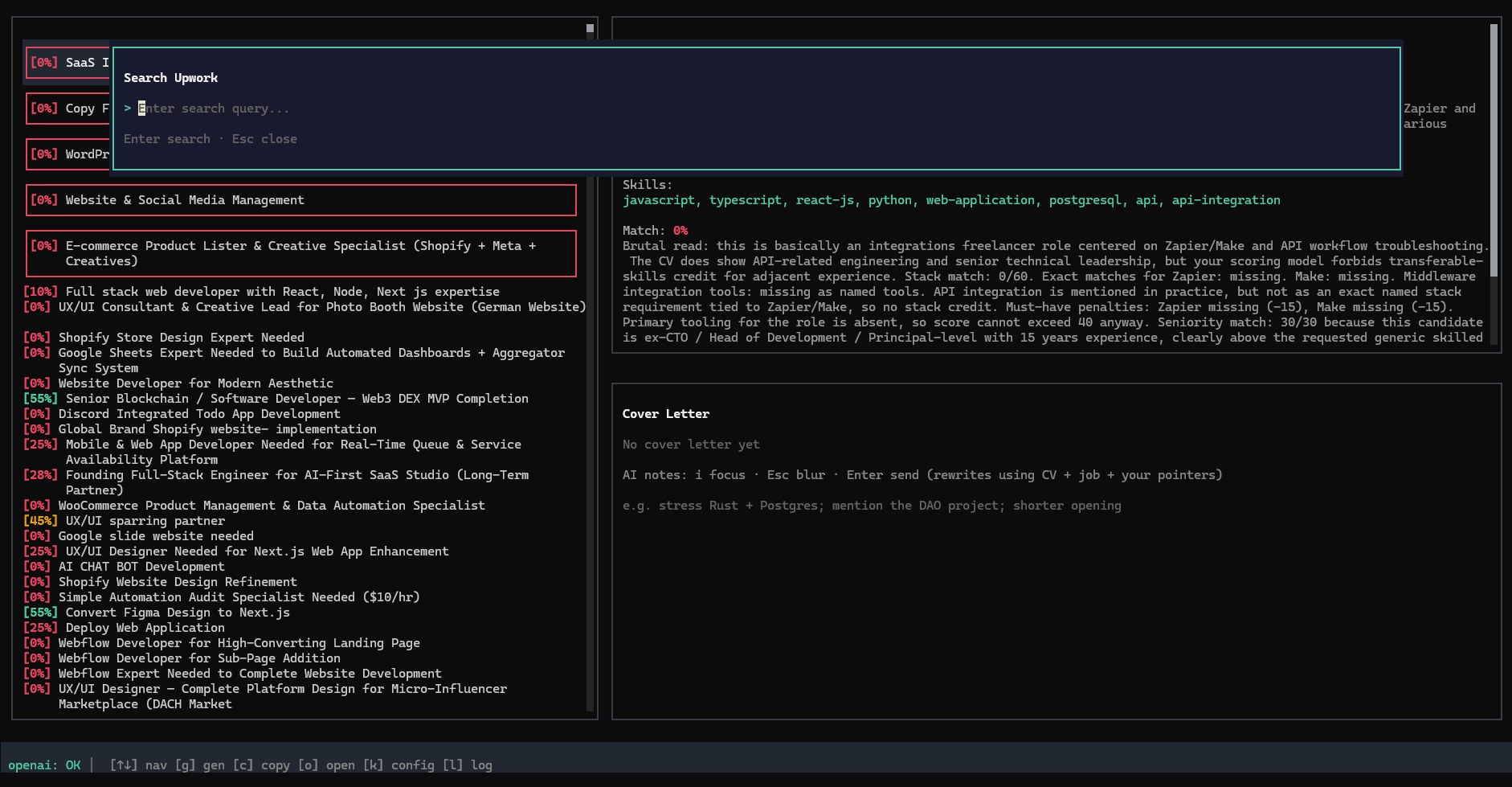1512x787 pixels.
Task: Click the openai: OK status indicator
Action: coord(44,765)
